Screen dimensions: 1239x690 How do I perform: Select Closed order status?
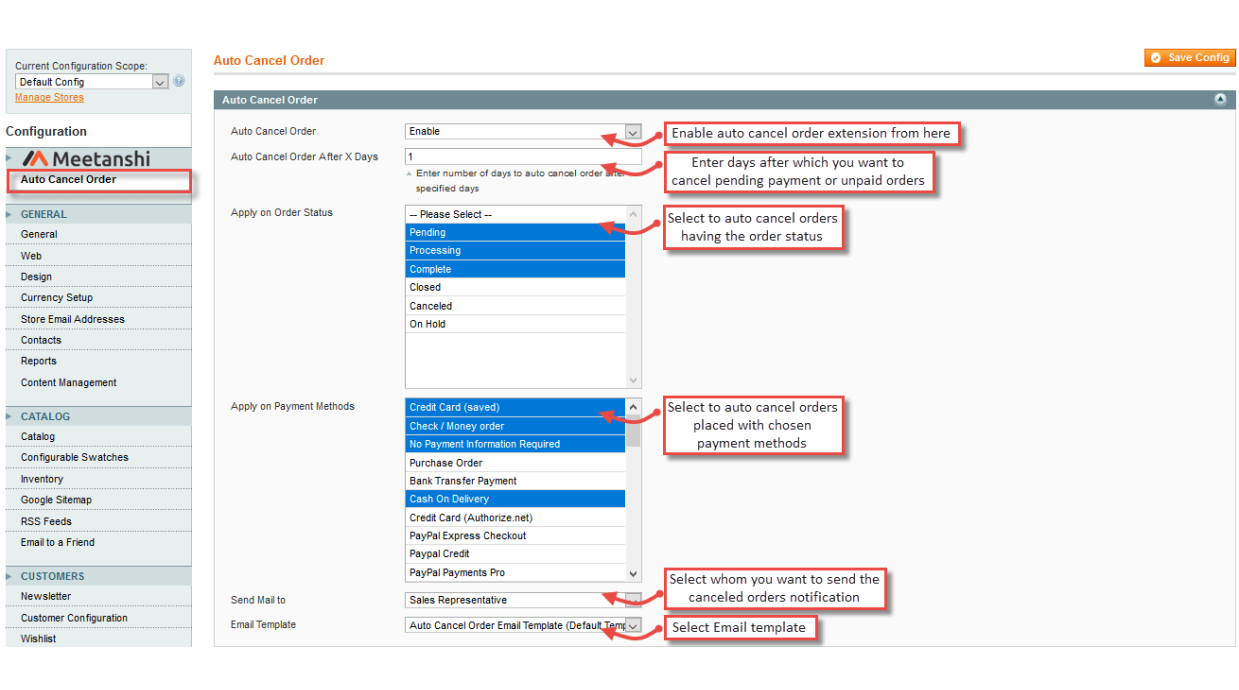pos(515,288)
